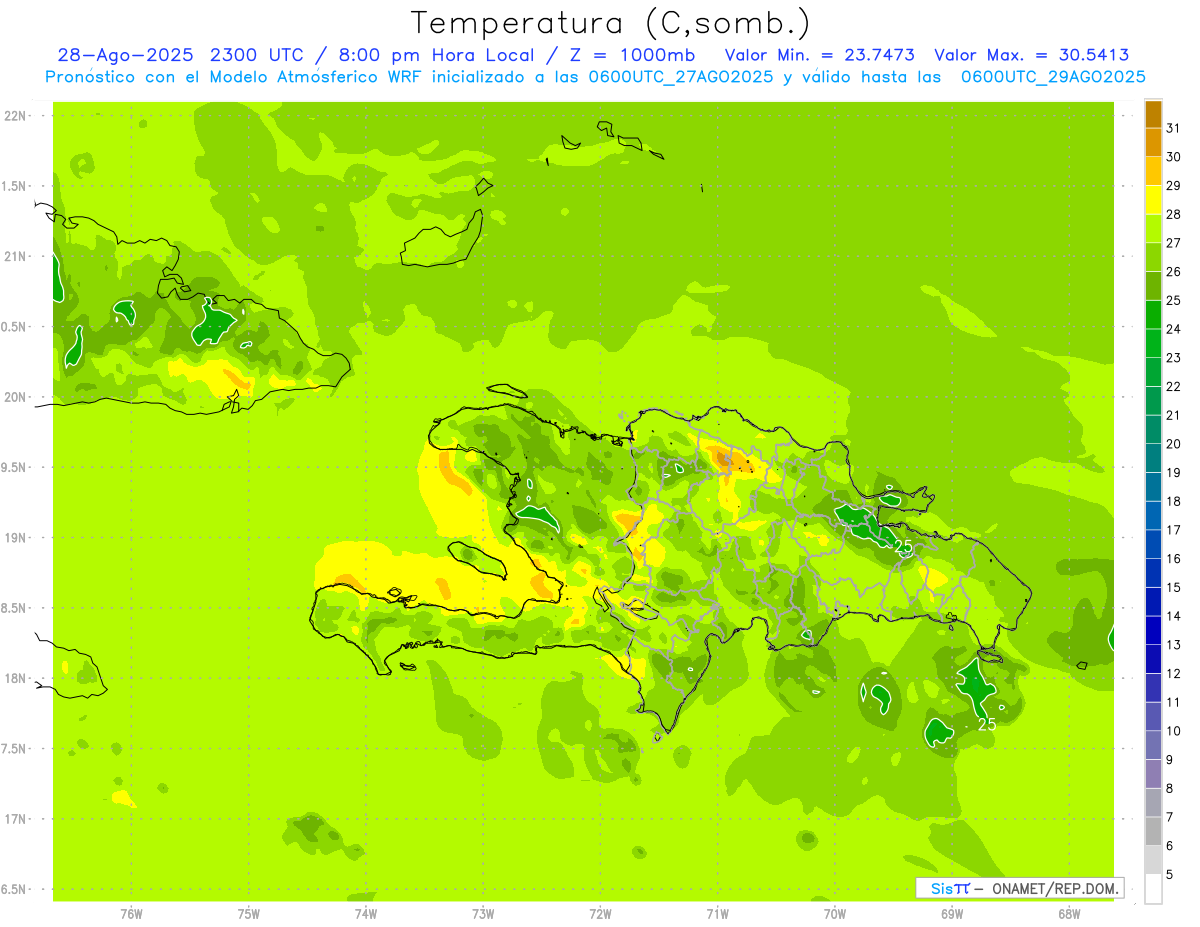Select legend swatch between 30 and 31
Viewport: 1200px width, 927px height.
1153,142
